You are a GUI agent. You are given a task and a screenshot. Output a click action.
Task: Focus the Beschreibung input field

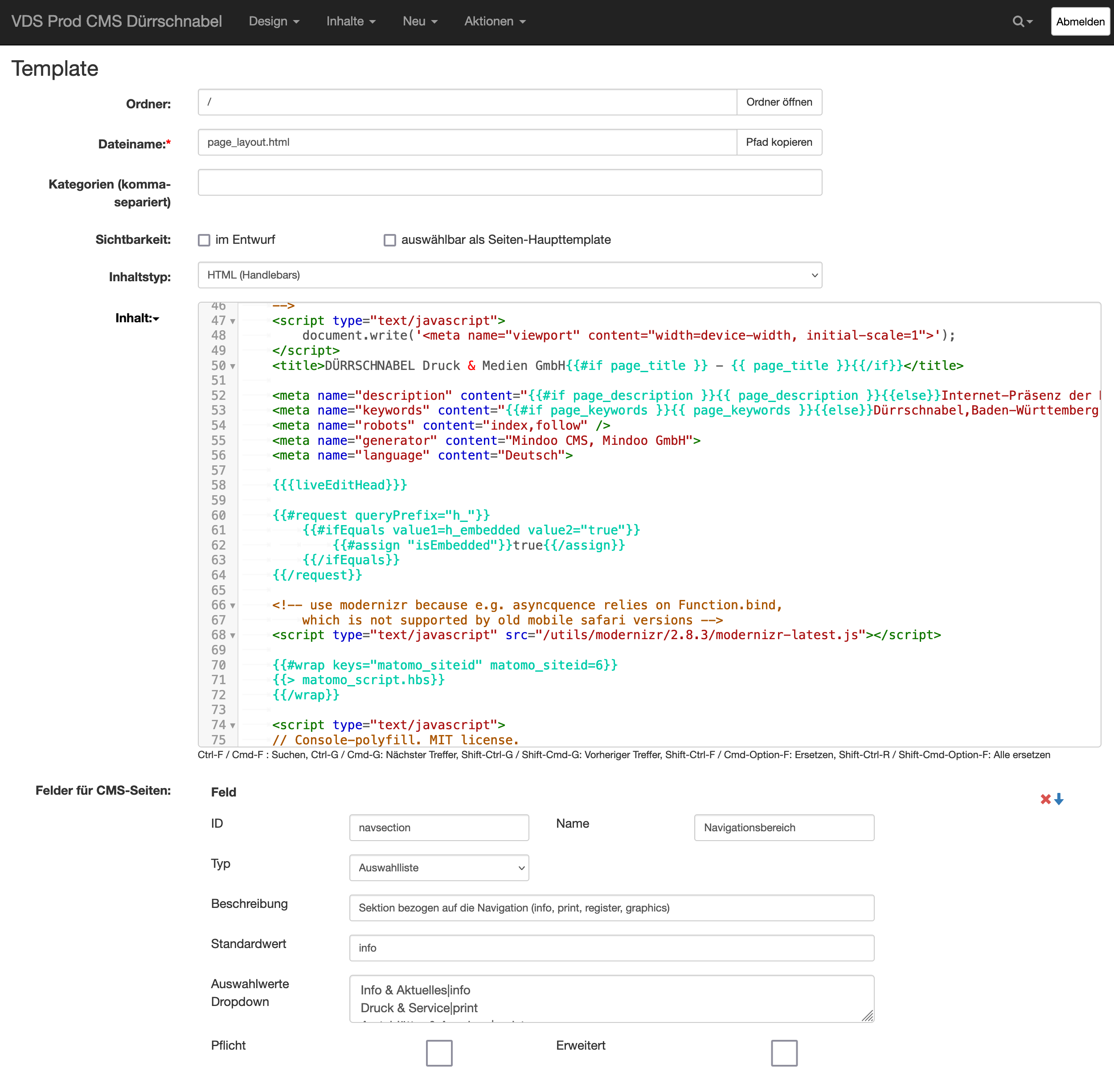click(x=612, y=908)
